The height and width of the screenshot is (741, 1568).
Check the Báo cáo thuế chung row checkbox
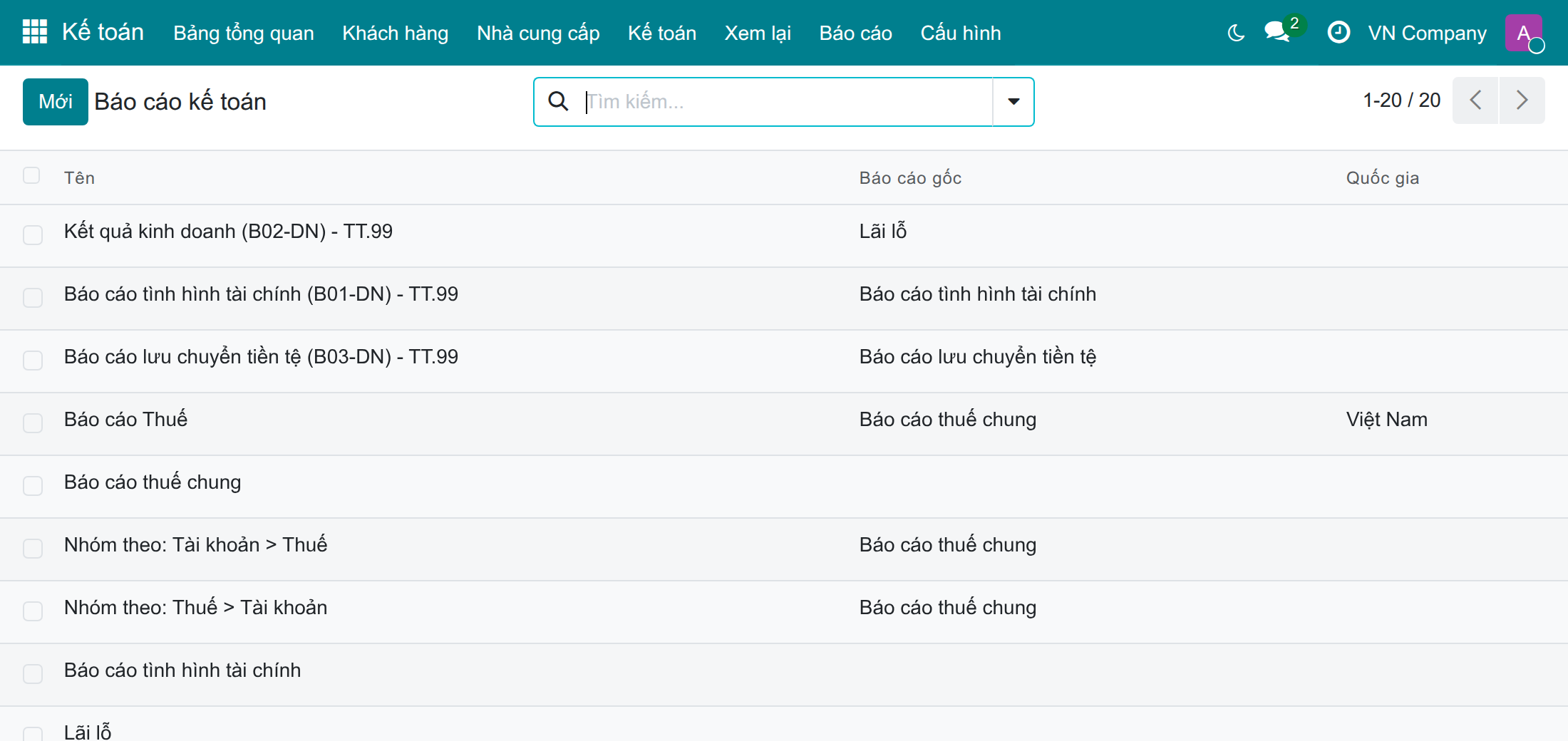pos(33,485)
